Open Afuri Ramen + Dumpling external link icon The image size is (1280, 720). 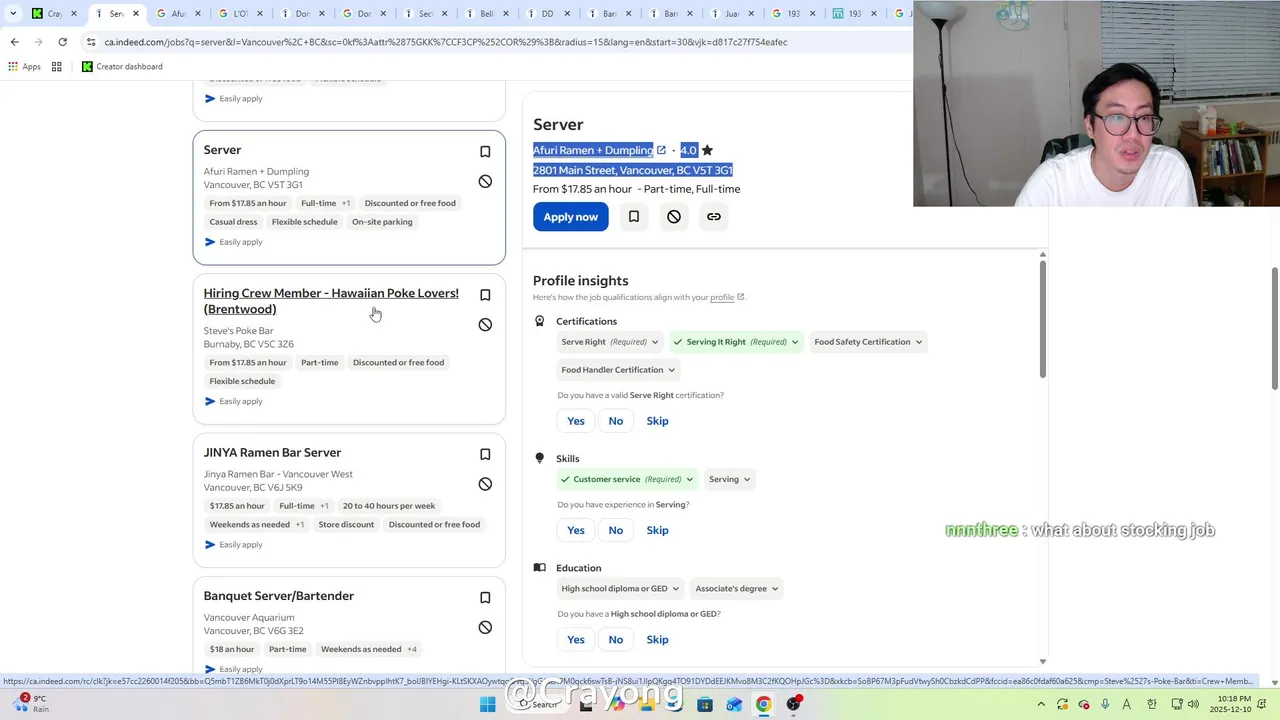point(661,150)
